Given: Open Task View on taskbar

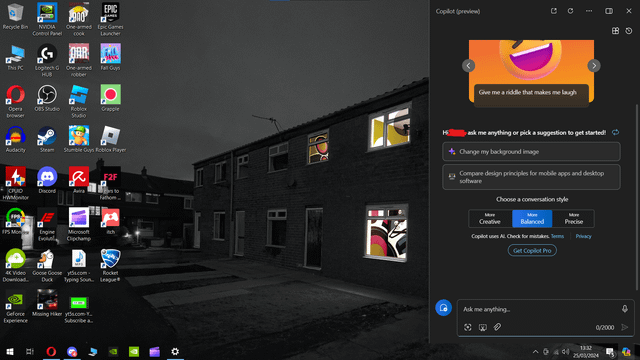Looking at the screenshot, I should point(30,351).
